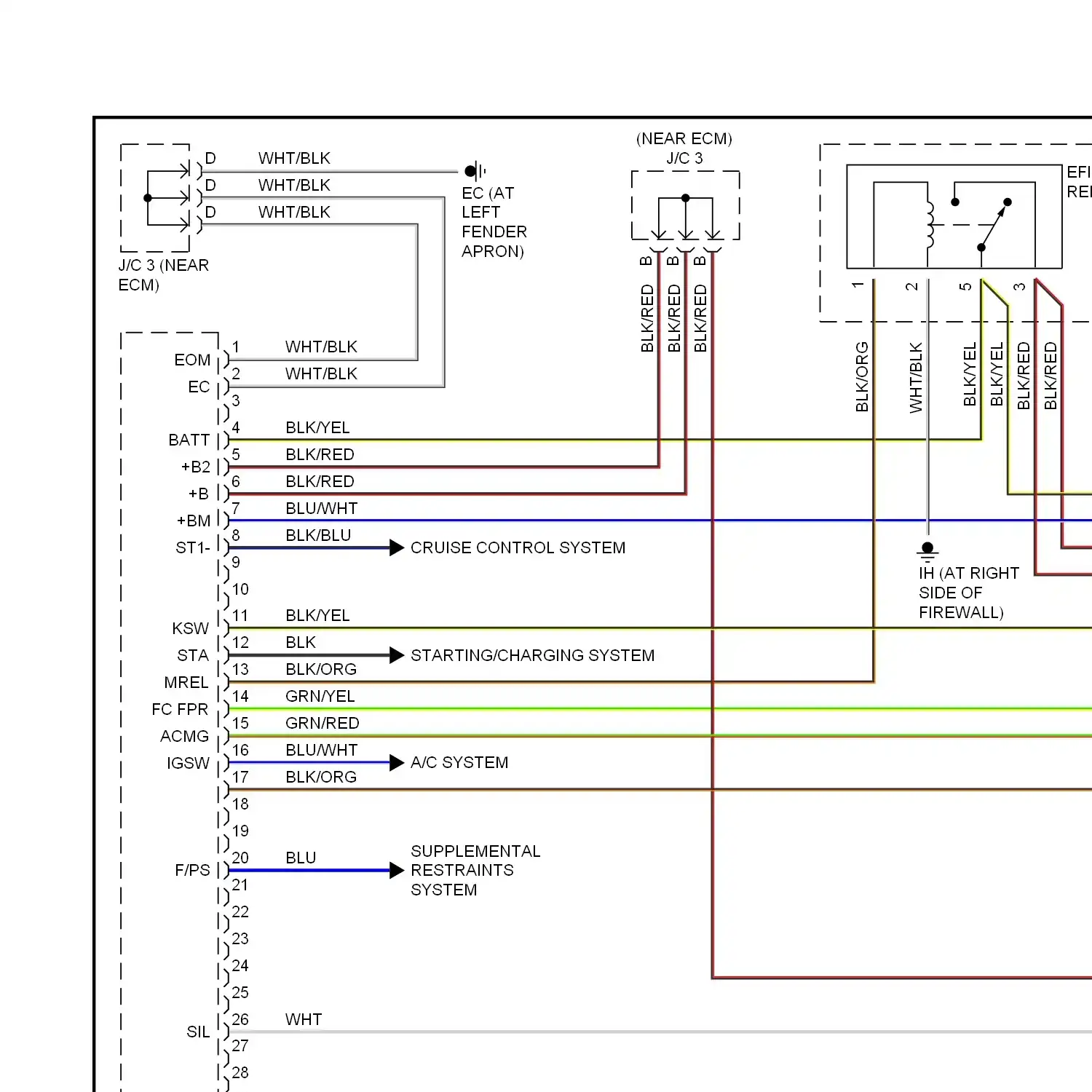Click the vertical WHT/BLK label under relay terminal 2
Screen dimensions: 1092x1092
(916, 378)
